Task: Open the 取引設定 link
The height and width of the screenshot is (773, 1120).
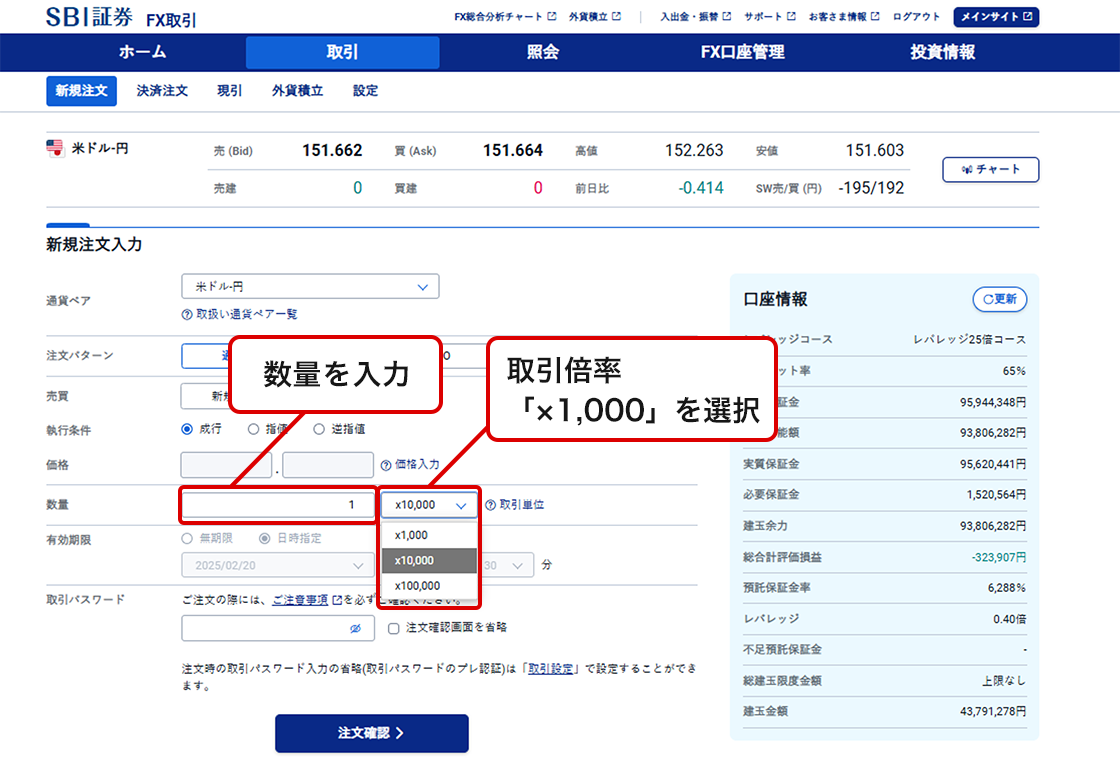Action: tap(551, 669)
